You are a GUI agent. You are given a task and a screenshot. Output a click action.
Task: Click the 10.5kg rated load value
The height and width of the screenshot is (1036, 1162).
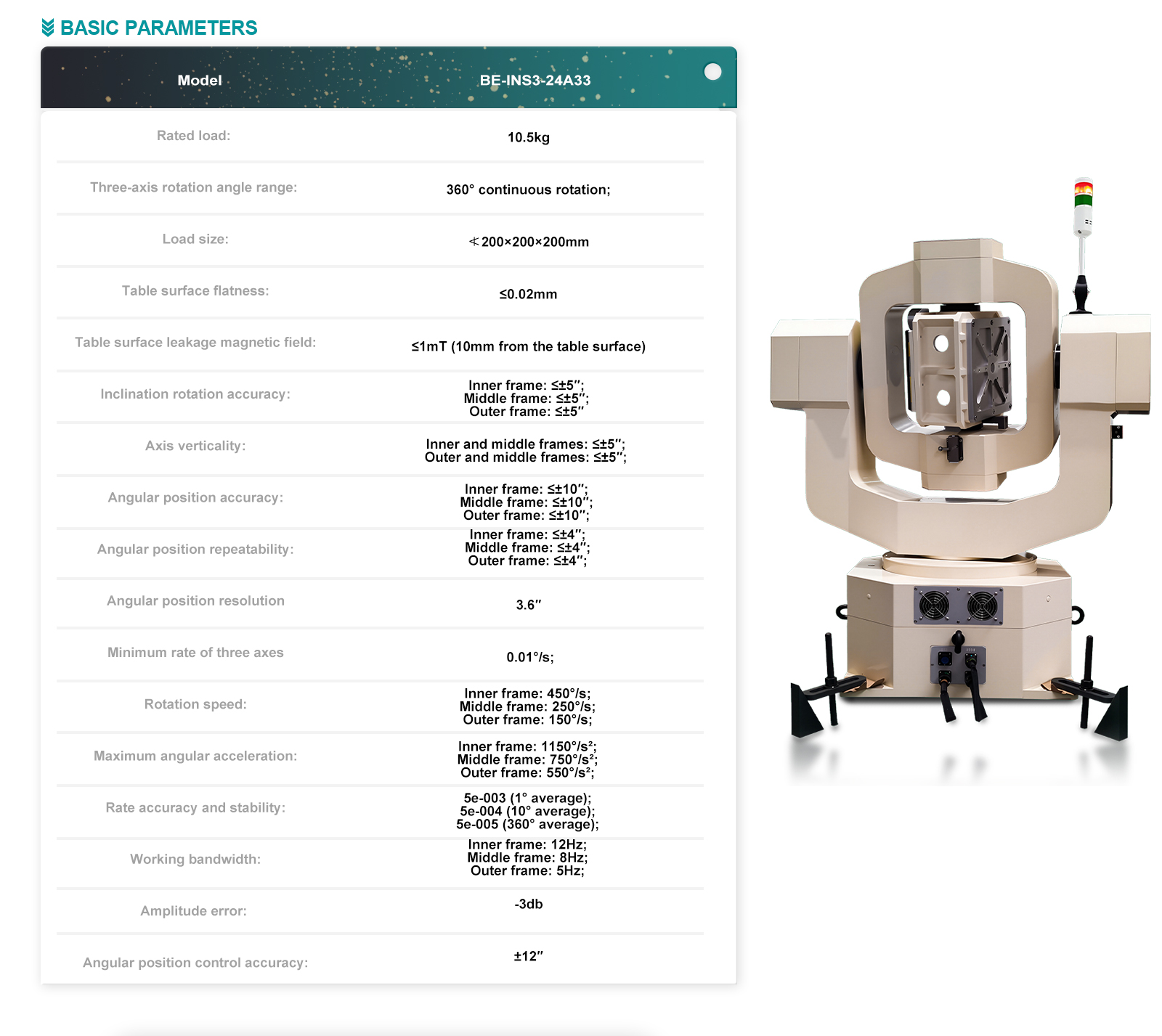pyautogui.click(x=528, y=137)
